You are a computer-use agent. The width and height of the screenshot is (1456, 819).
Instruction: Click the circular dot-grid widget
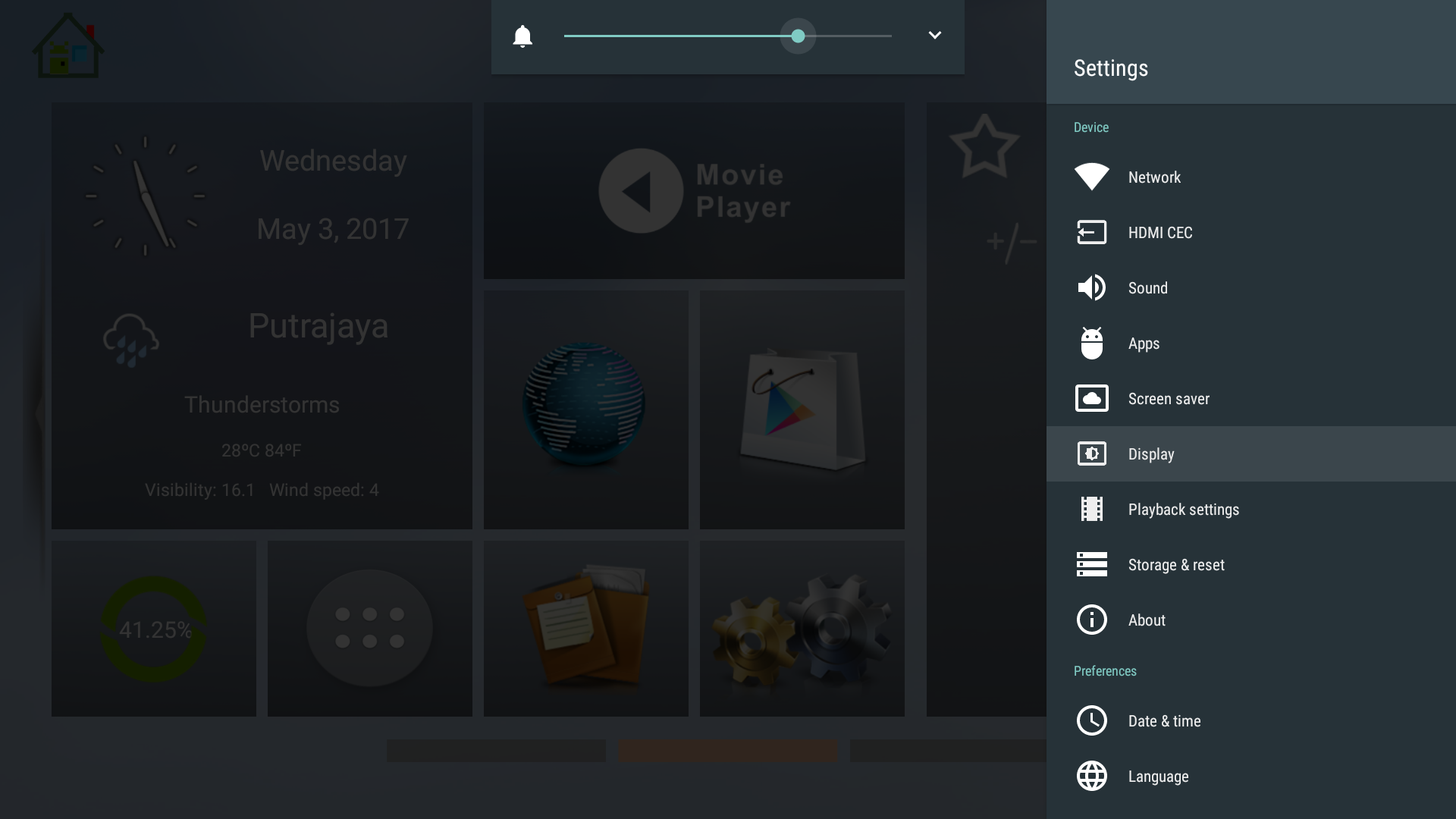tap(370, 628)
